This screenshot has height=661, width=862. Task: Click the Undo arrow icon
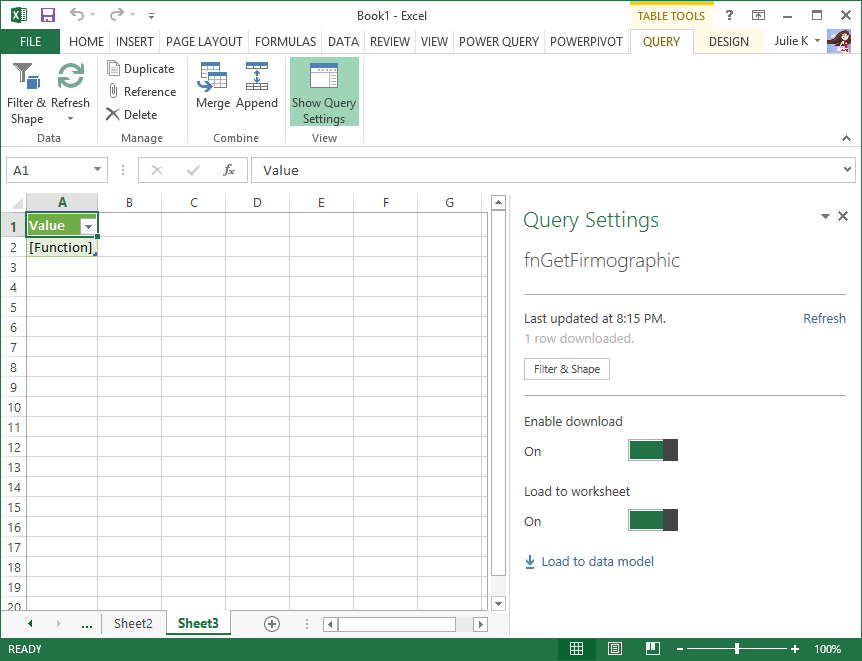[76, 15]
